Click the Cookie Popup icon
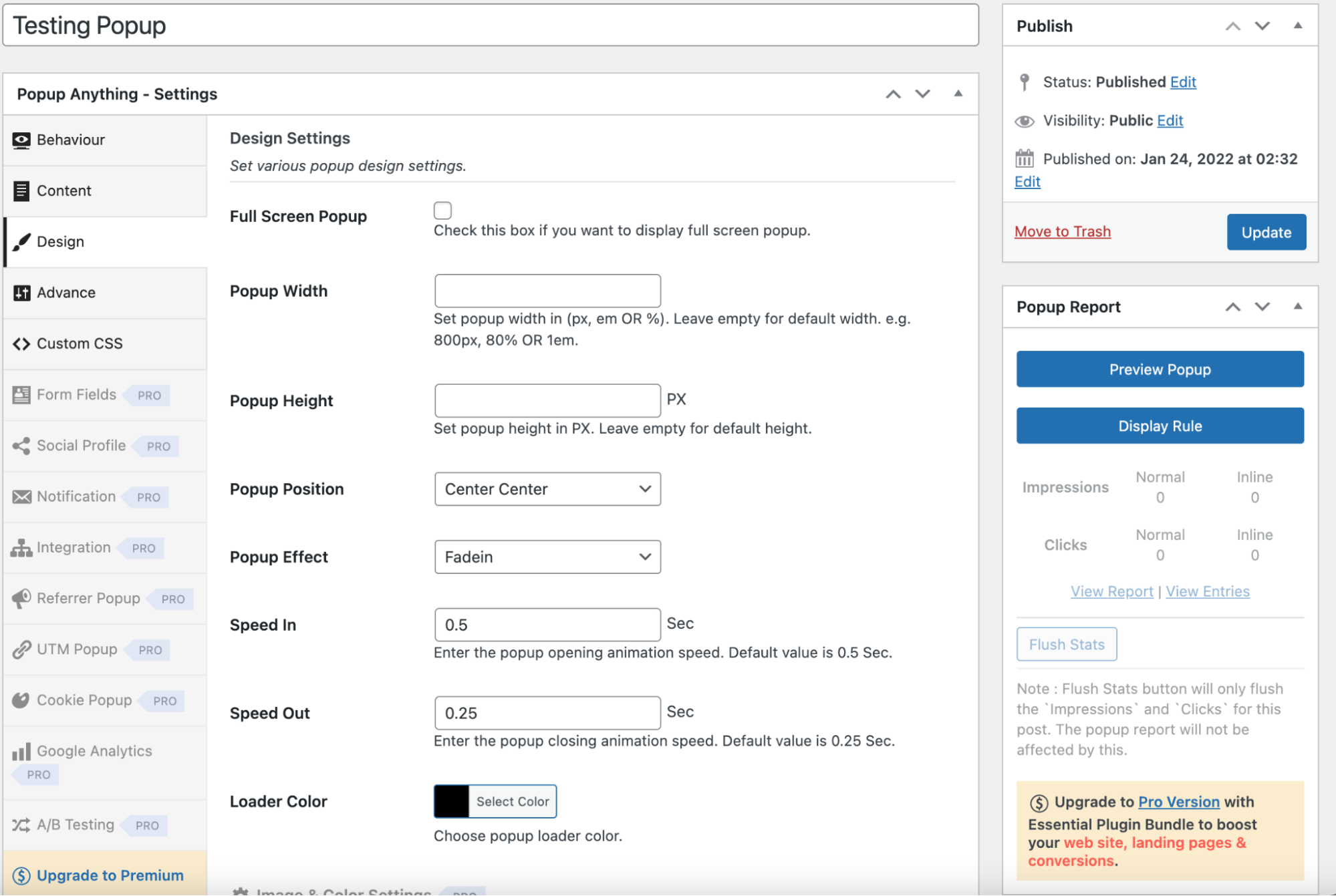The width and height of the screenshot is (1336, 896). pos(21,700)
